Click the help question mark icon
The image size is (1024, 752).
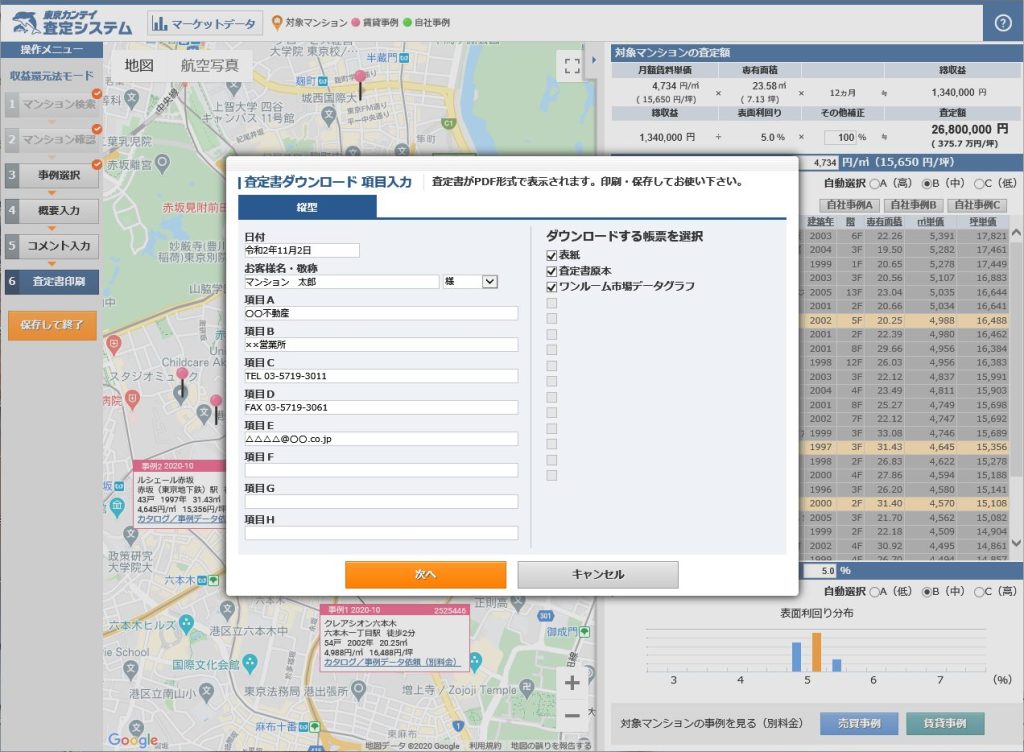point(1003,23)
